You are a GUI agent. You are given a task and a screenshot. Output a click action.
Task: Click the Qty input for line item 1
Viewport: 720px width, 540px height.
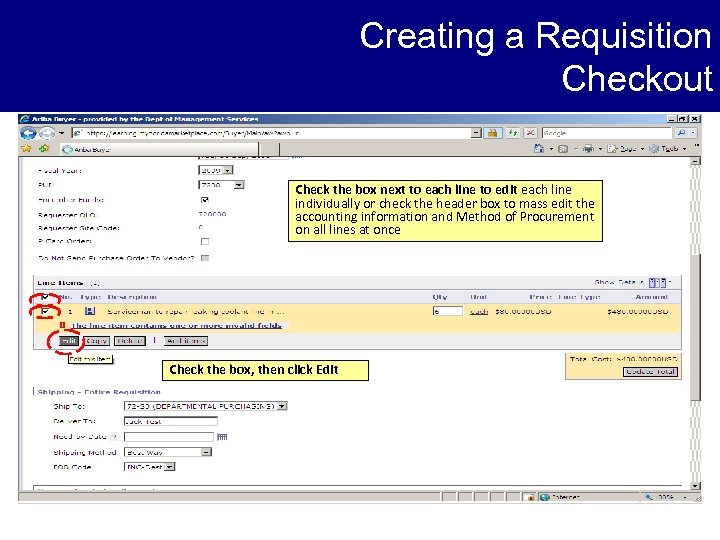448,311
